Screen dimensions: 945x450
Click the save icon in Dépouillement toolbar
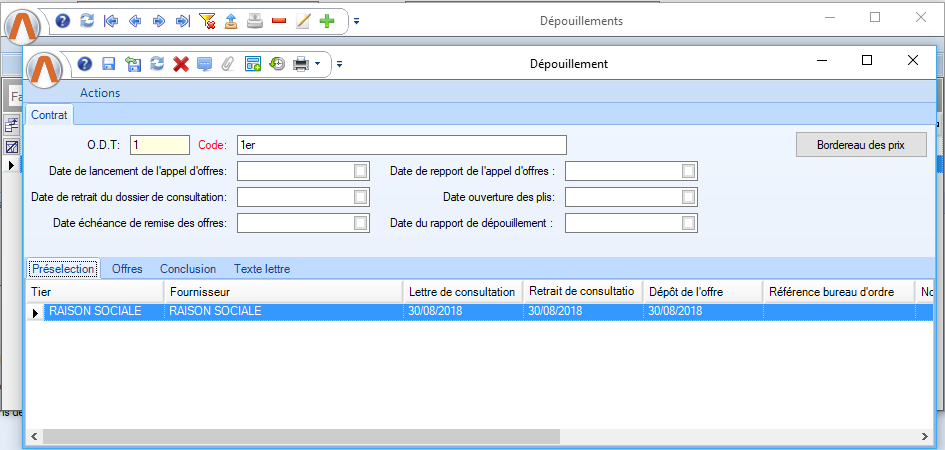(109, 64)
